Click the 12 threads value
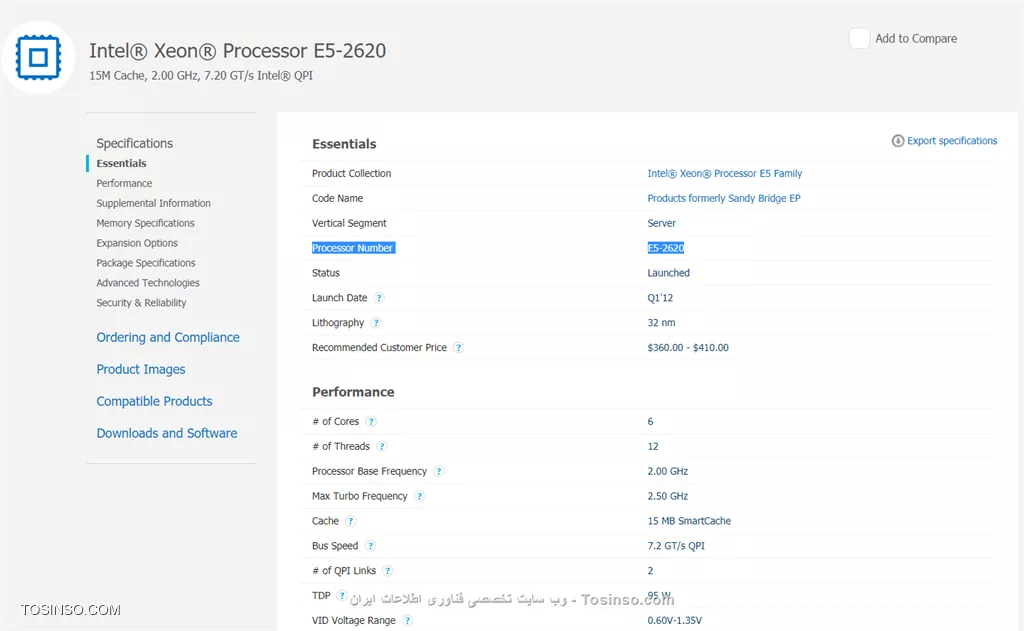 pyautogui.click(x=653, y=446)
